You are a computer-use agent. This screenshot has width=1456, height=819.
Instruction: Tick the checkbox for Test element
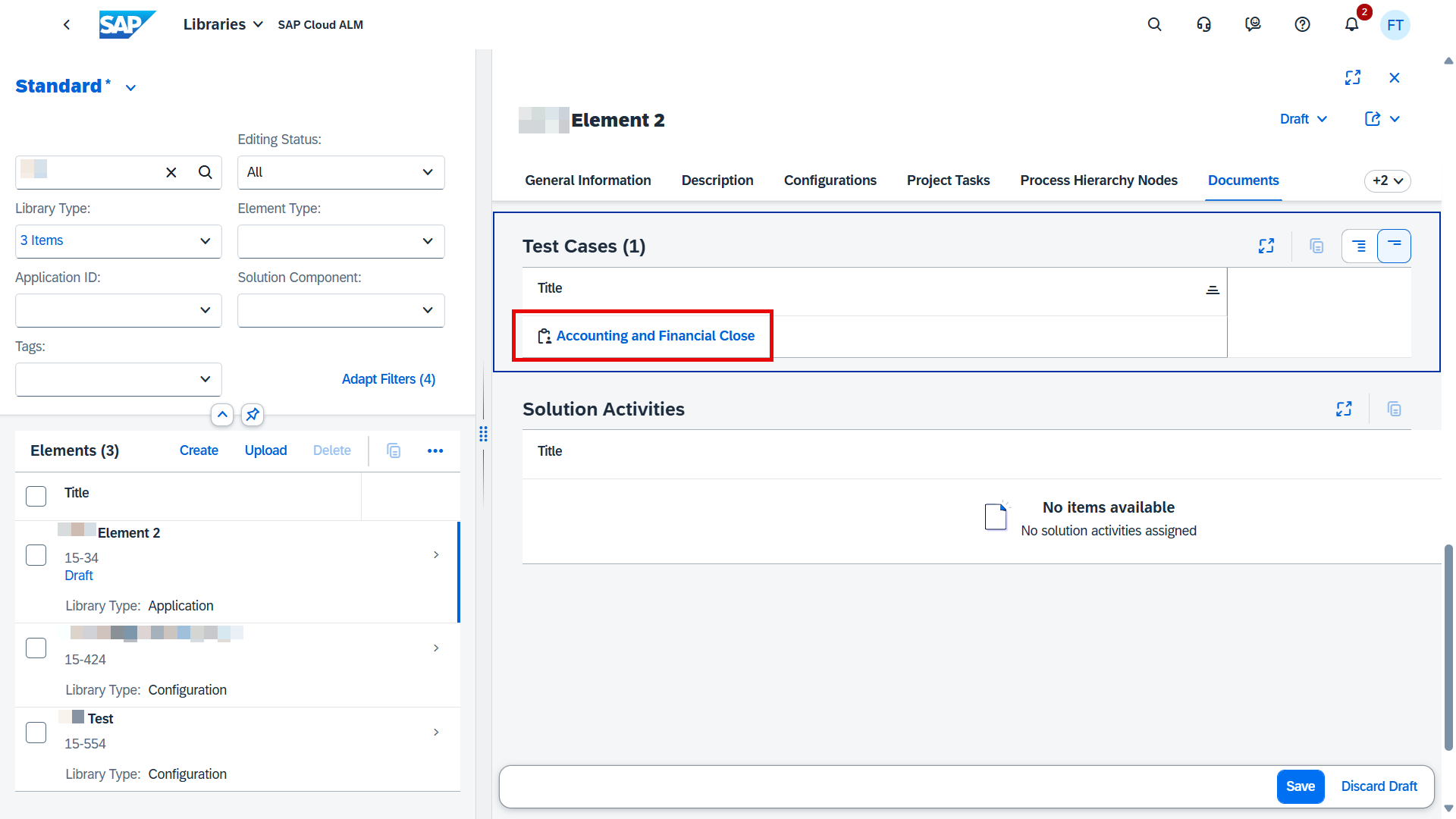(x=36, y=733)
